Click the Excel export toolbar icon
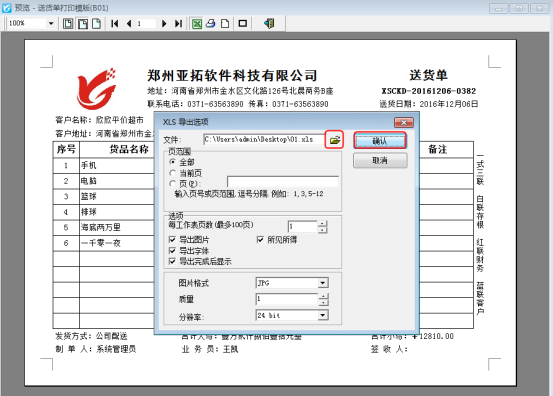 (197, 24)
